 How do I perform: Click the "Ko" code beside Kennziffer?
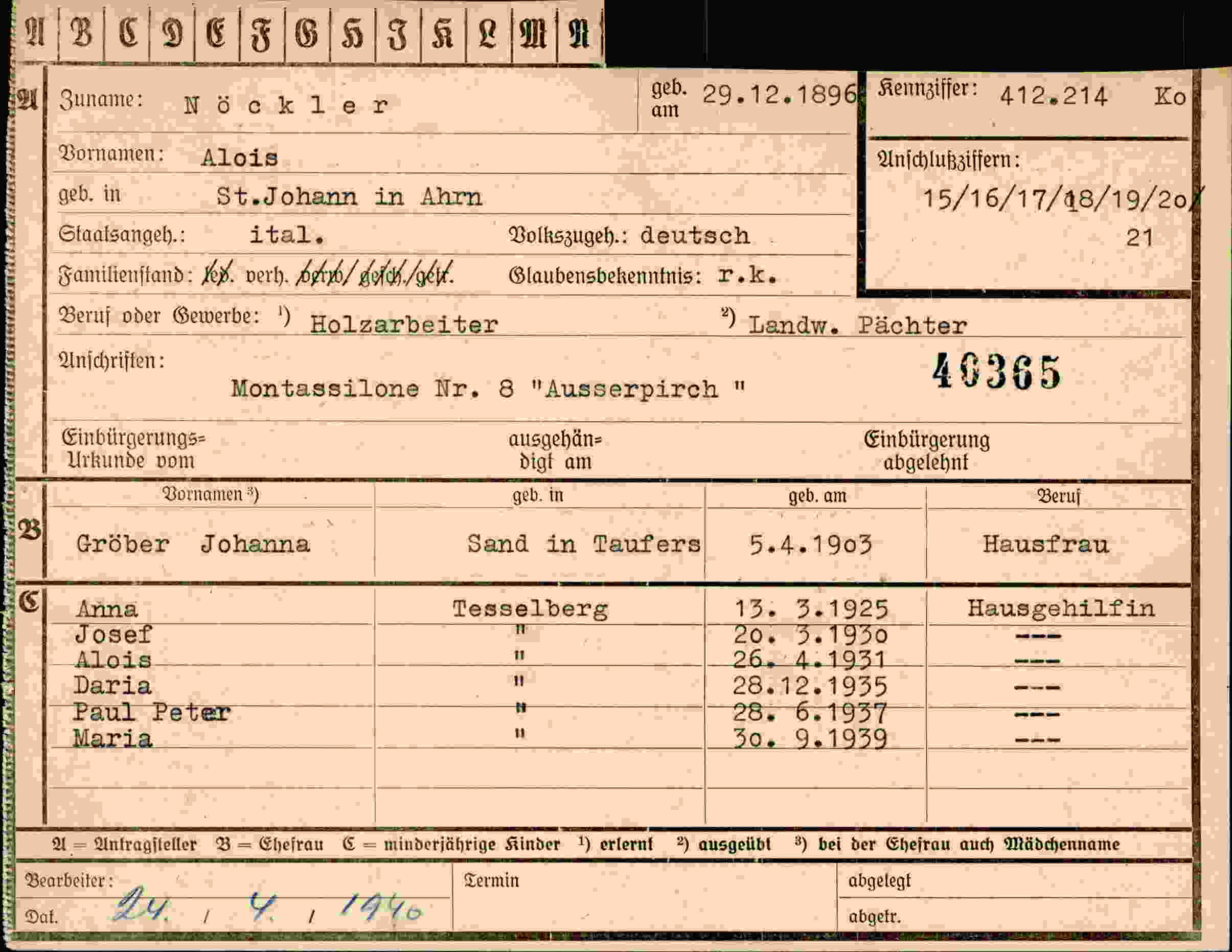click(x=1170, y=97)
